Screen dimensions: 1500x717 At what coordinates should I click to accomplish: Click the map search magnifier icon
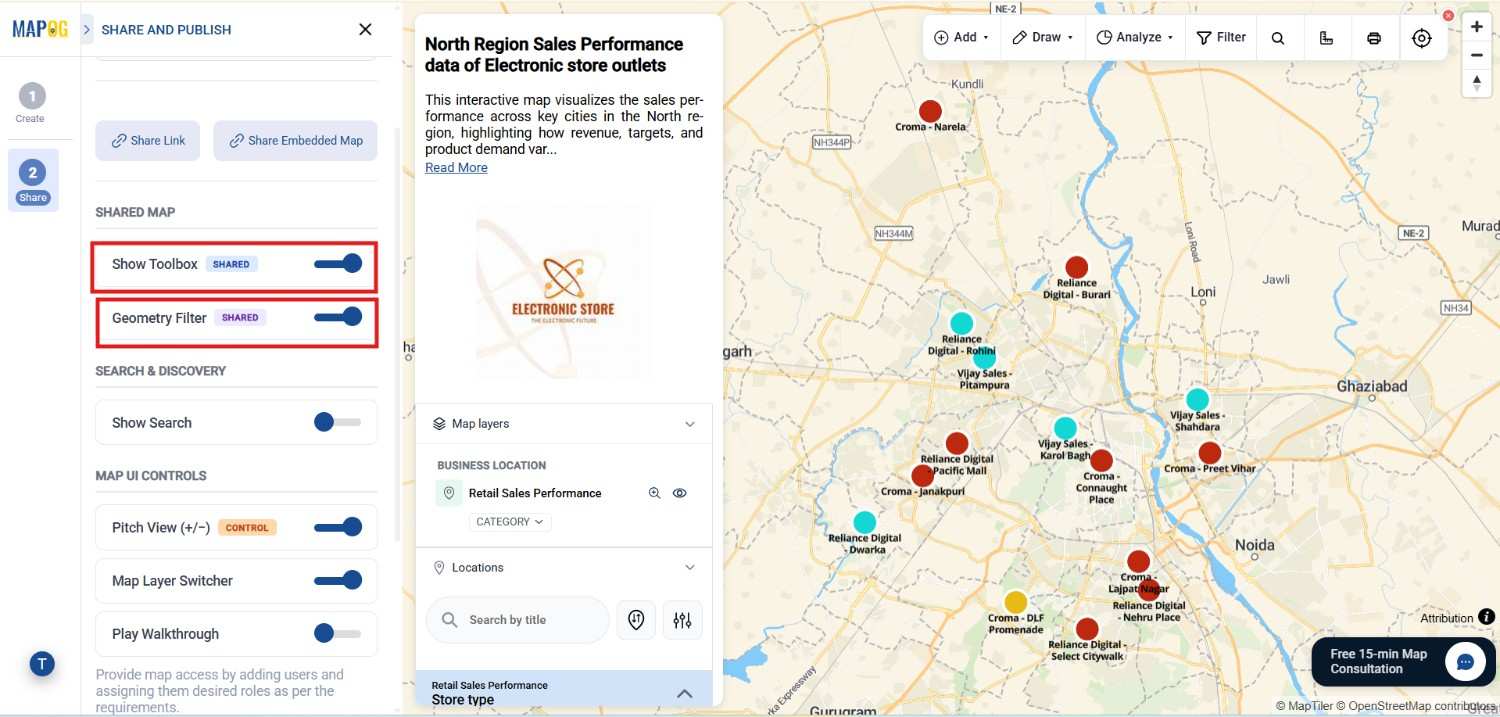tap(1278, 38)
